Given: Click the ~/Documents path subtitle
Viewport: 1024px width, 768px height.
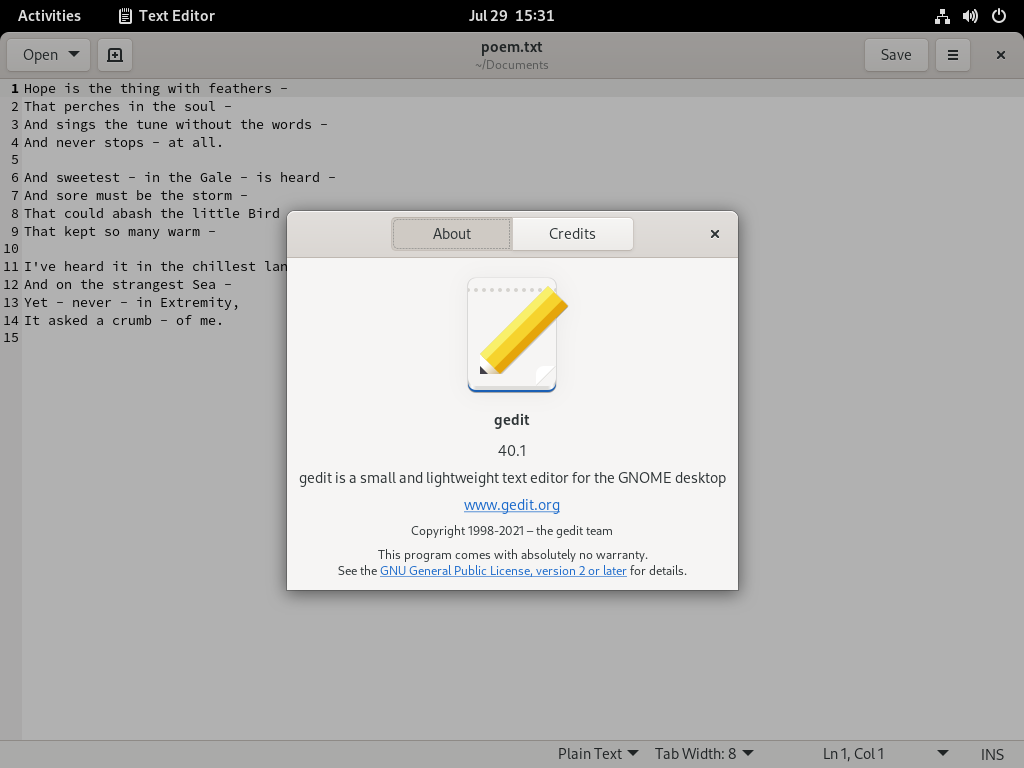Looking at the screenshot, I should click(x=512, y=65).
